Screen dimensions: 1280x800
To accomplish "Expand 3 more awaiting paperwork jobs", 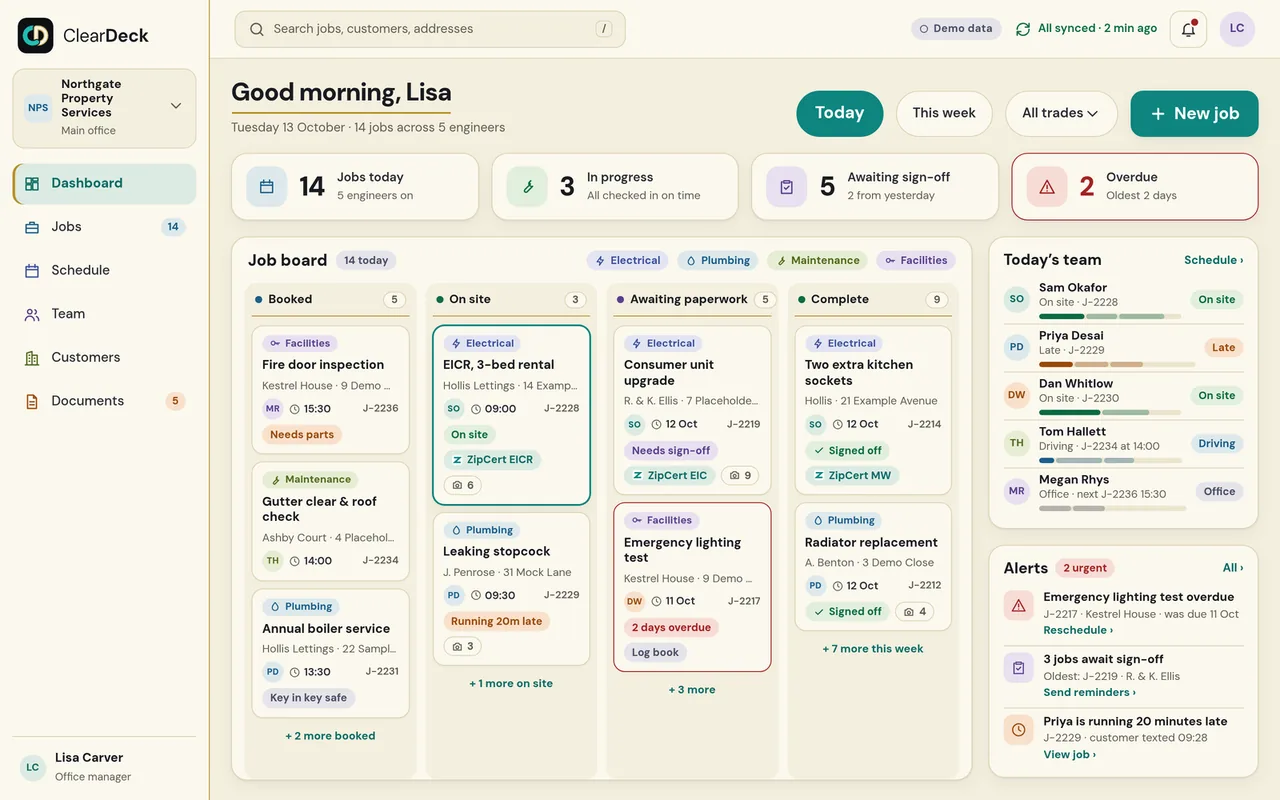I will click(x=692, y=690).
